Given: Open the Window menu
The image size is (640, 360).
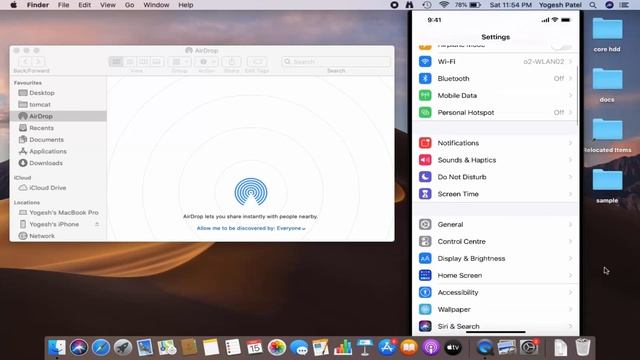Looking at the screenshot, I should point(156,5).
